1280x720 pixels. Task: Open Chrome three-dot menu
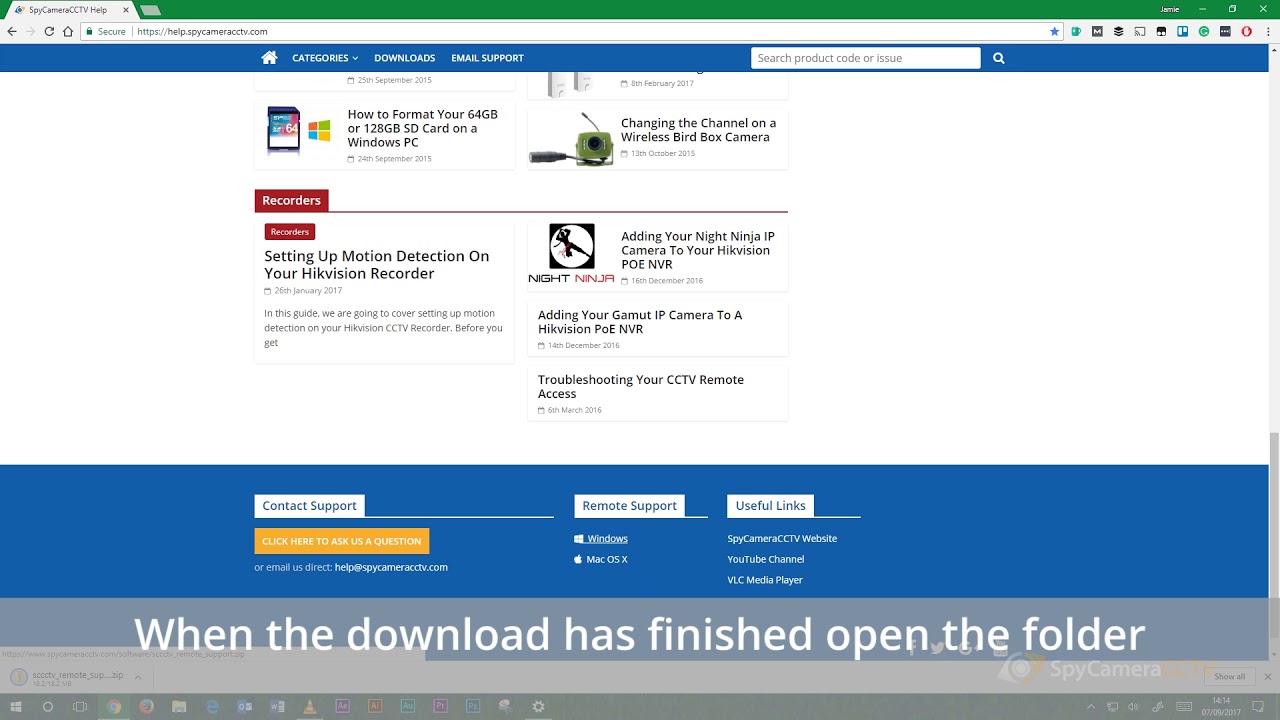(x=1267, y=31)
